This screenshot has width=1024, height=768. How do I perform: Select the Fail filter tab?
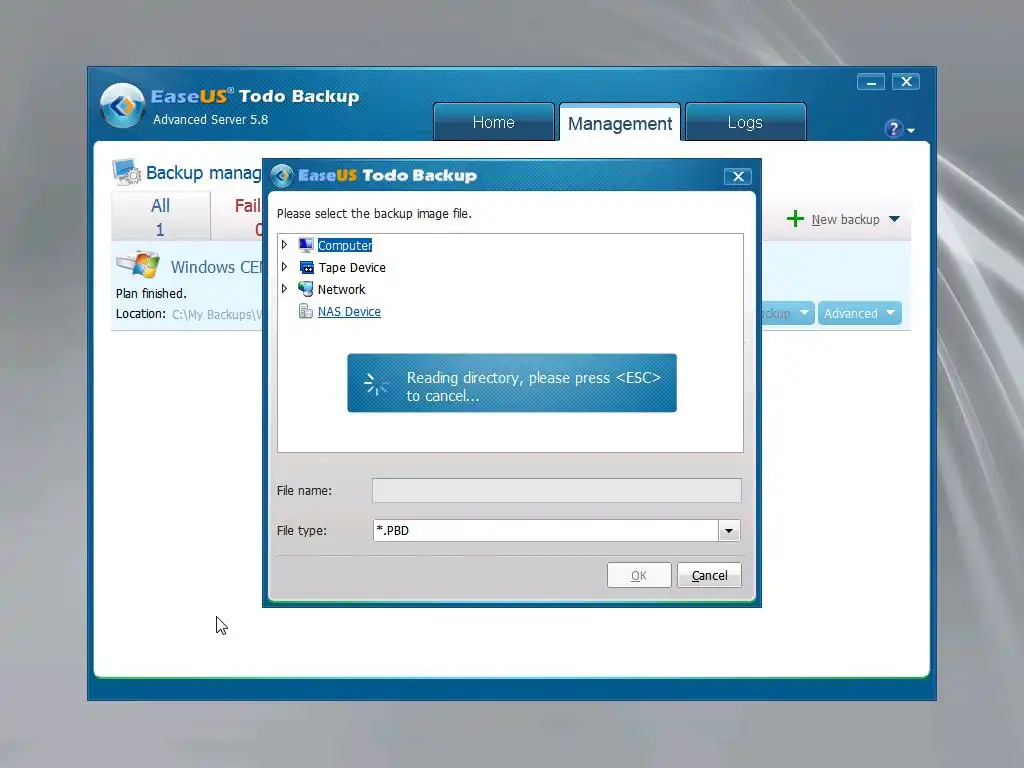(x=236, y=217)
